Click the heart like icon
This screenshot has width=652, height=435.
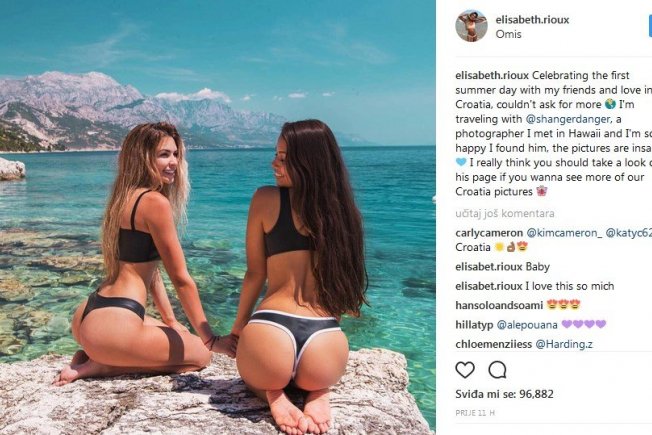coord(465,370)
